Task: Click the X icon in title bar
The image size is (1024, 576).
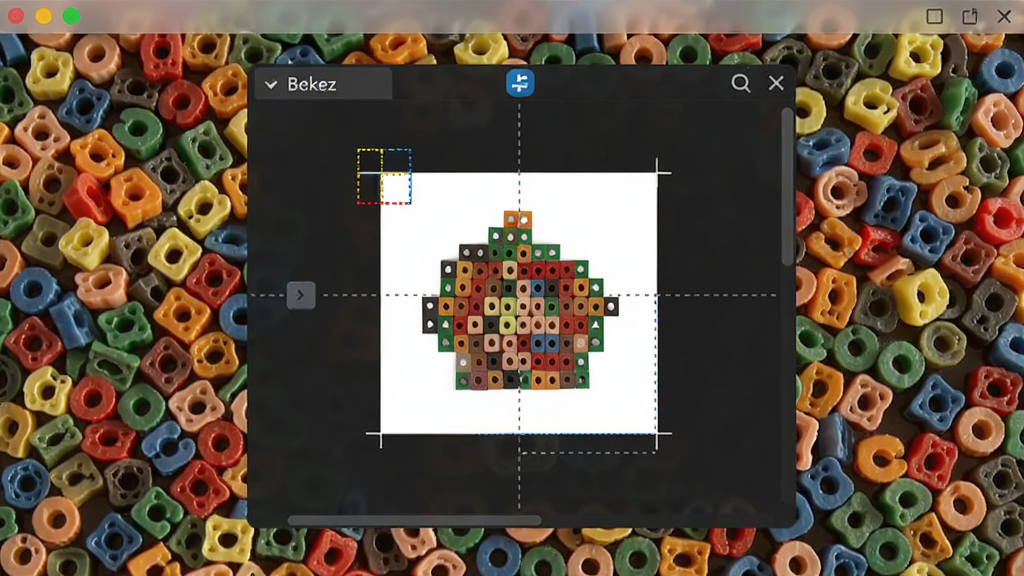Action: 1004,16
